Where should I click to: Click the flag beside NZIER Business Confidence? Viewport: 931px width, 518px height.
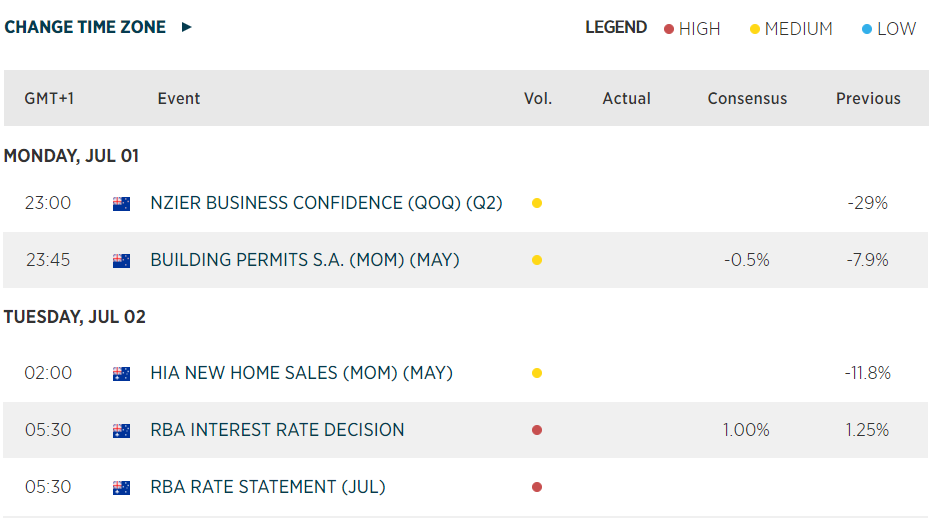click(x=121, y=204)
